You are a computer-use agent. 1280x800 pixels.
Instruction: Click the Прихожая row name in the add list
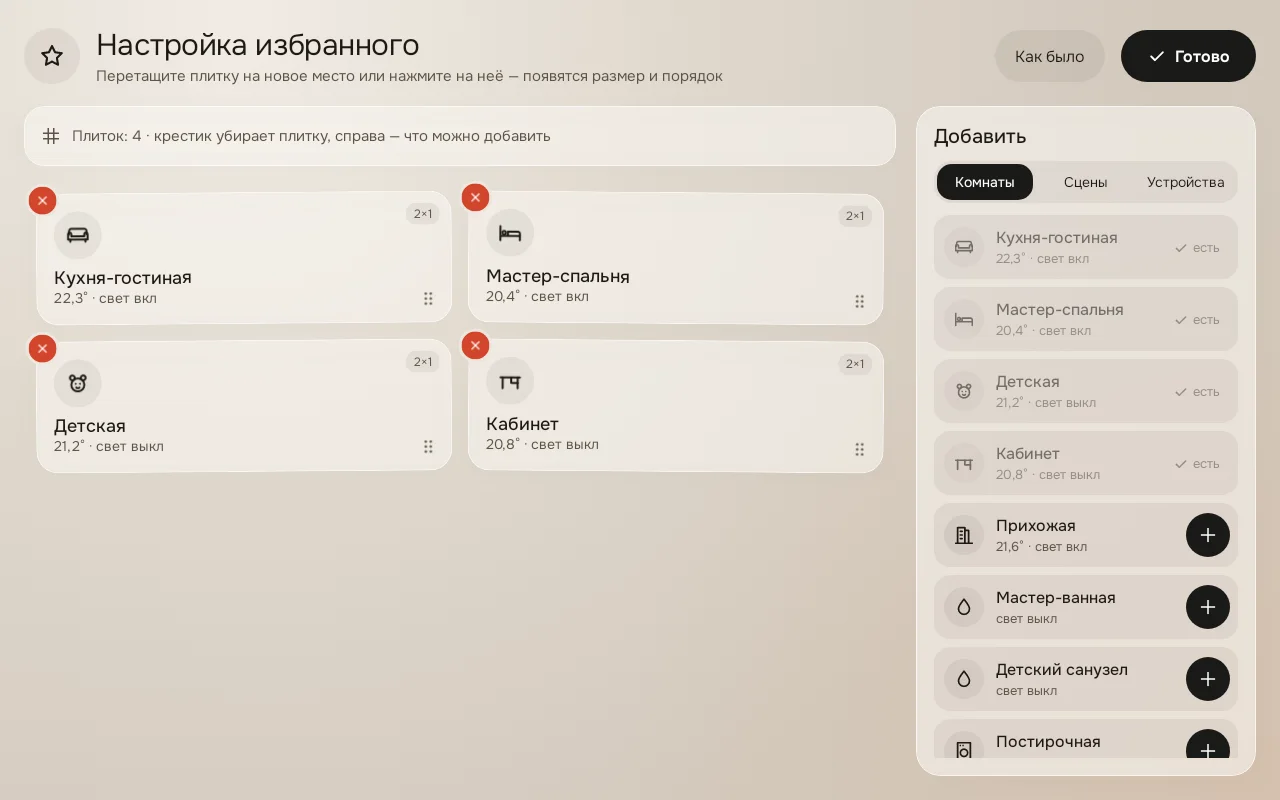coord(1036,526)
